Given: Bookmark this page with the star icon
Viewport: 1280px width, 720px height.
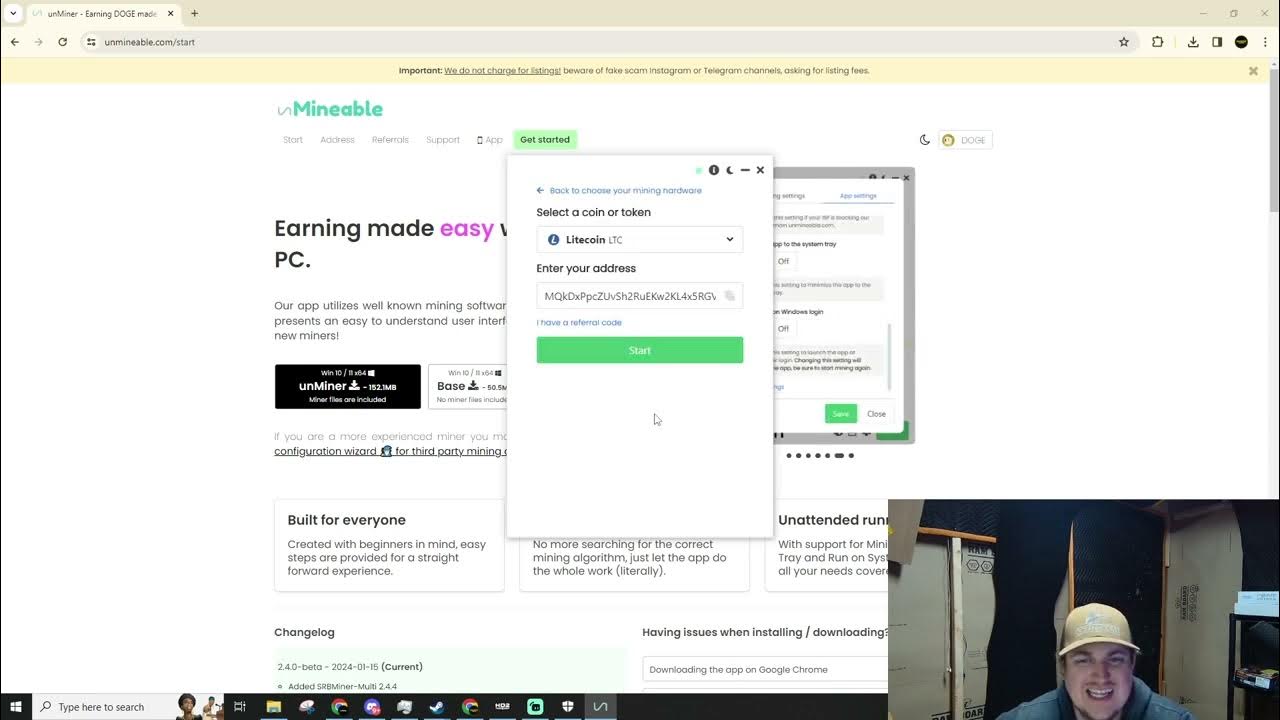Looking at the screenshot, I should [1124, 42].
